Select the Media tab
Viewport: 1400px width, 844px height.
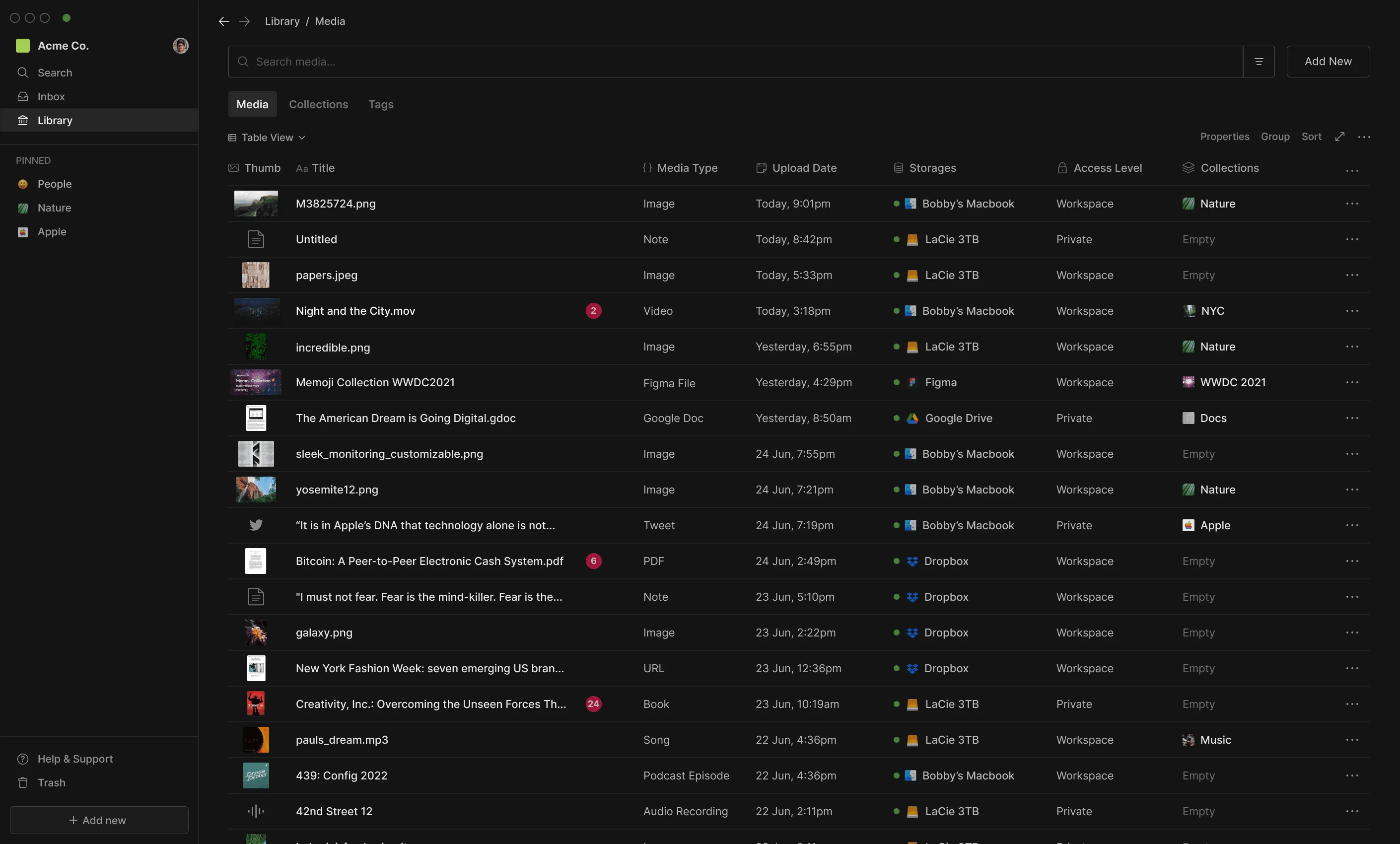252,105
